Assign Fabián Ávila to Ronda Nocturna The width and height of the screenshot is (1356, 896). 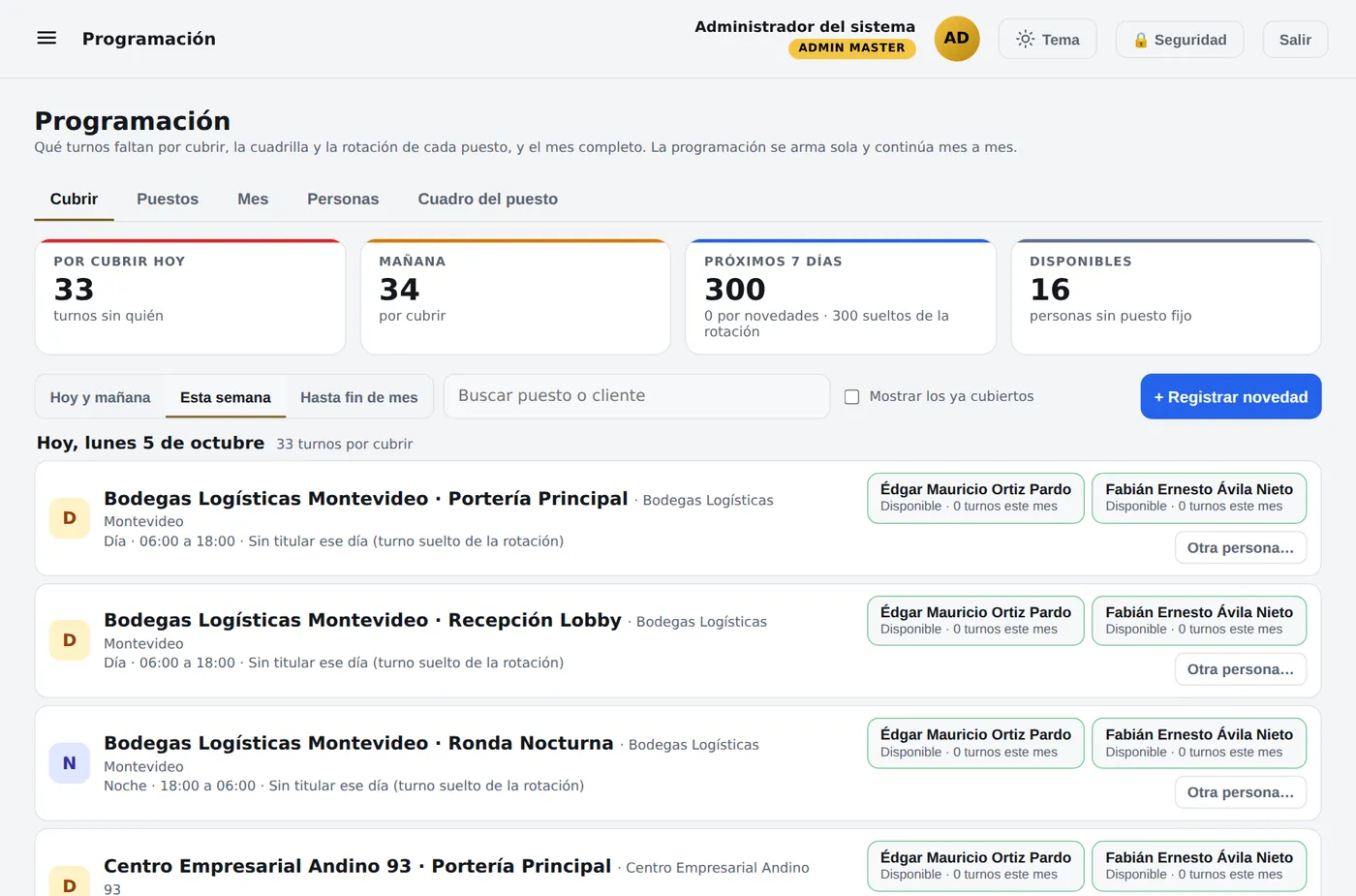coord(1199,743)
